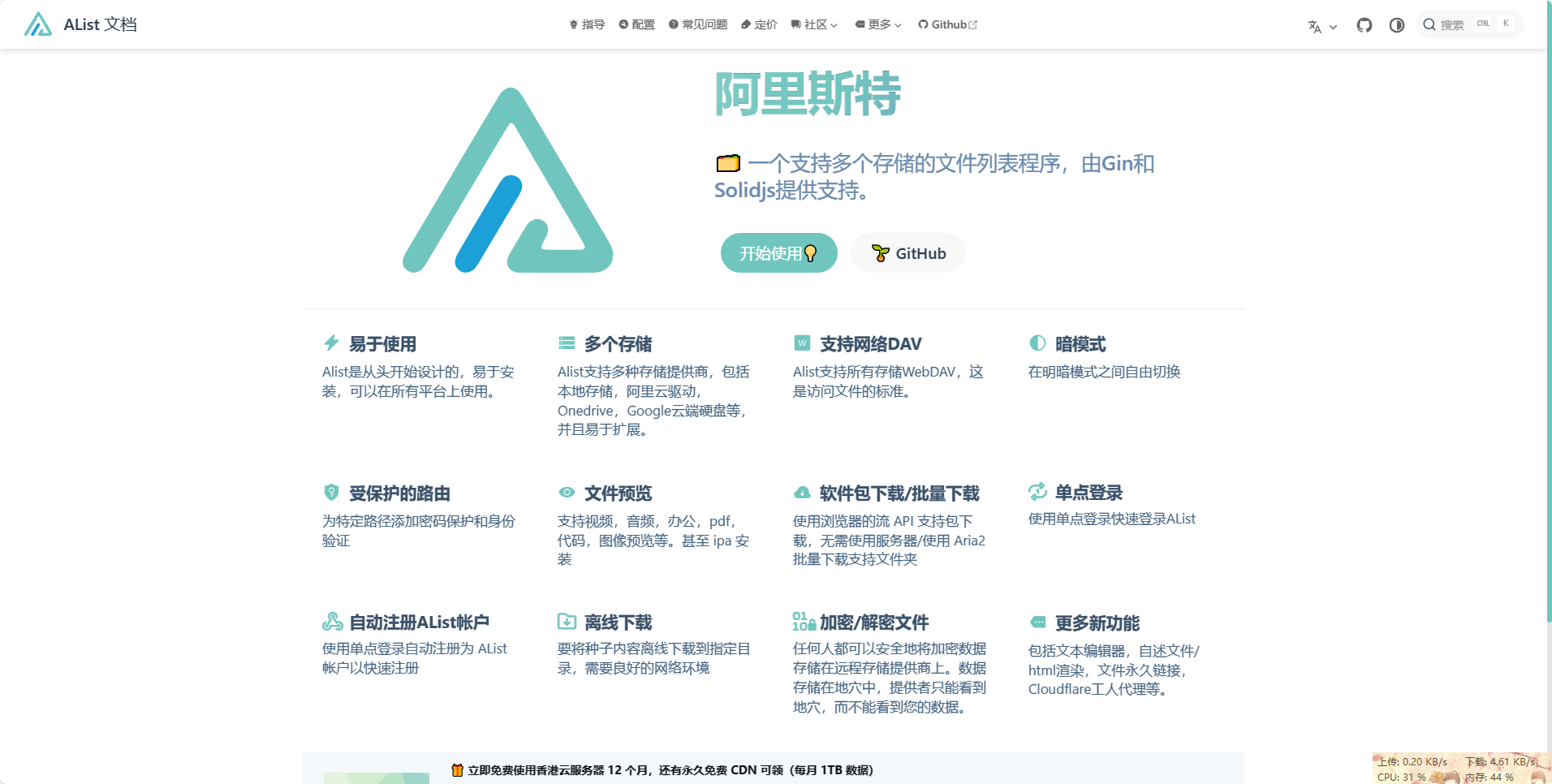Viewport: 1552px width, 784px height.
Task: Click the network speed monitor widget
Action: tap(1461, 769)
